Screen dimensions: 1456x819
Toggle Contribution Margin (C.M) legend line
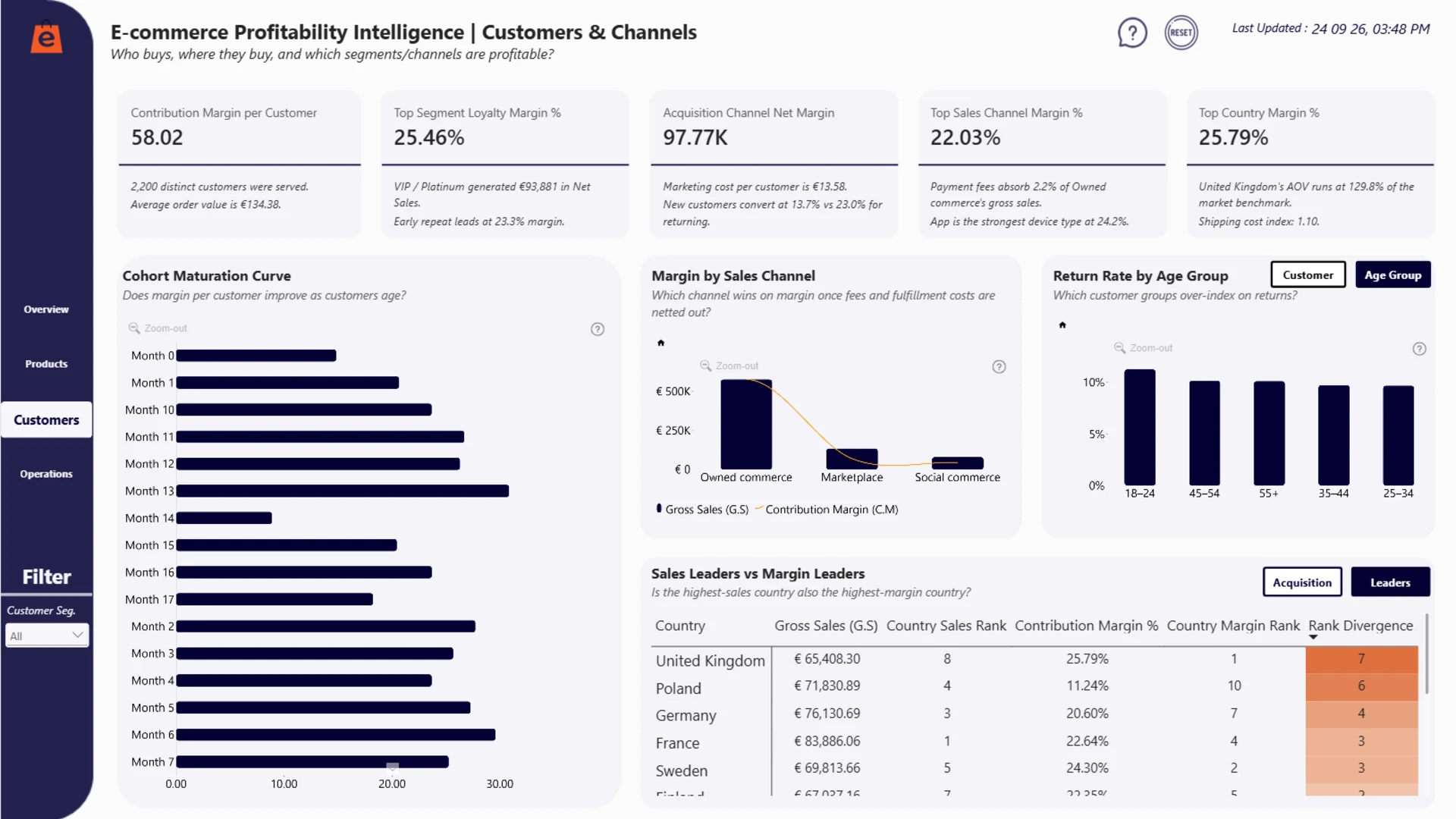pos(759,509)
